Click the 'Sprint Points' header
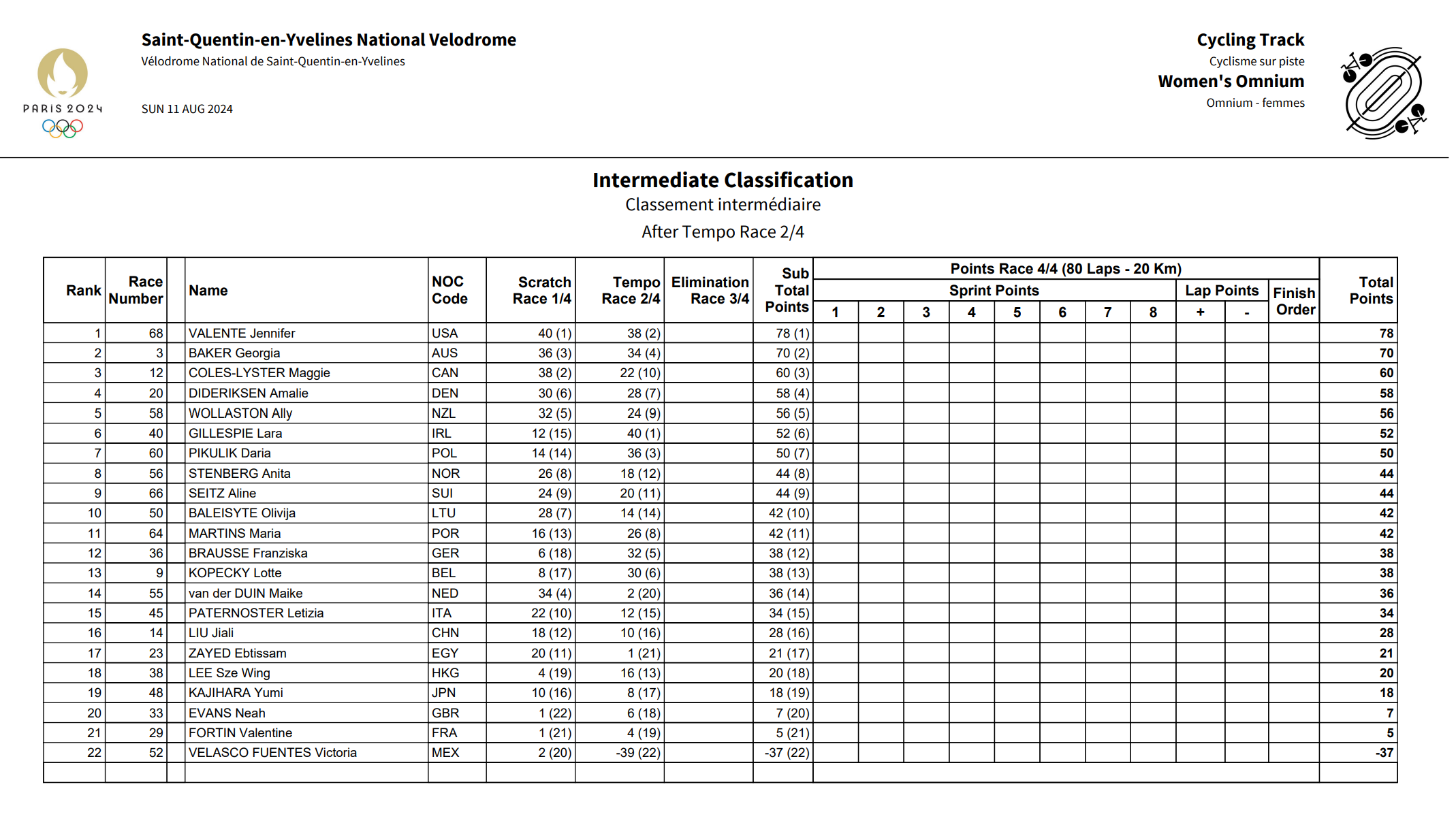This screenshot has height=825, width=1456. coord(994,291)
